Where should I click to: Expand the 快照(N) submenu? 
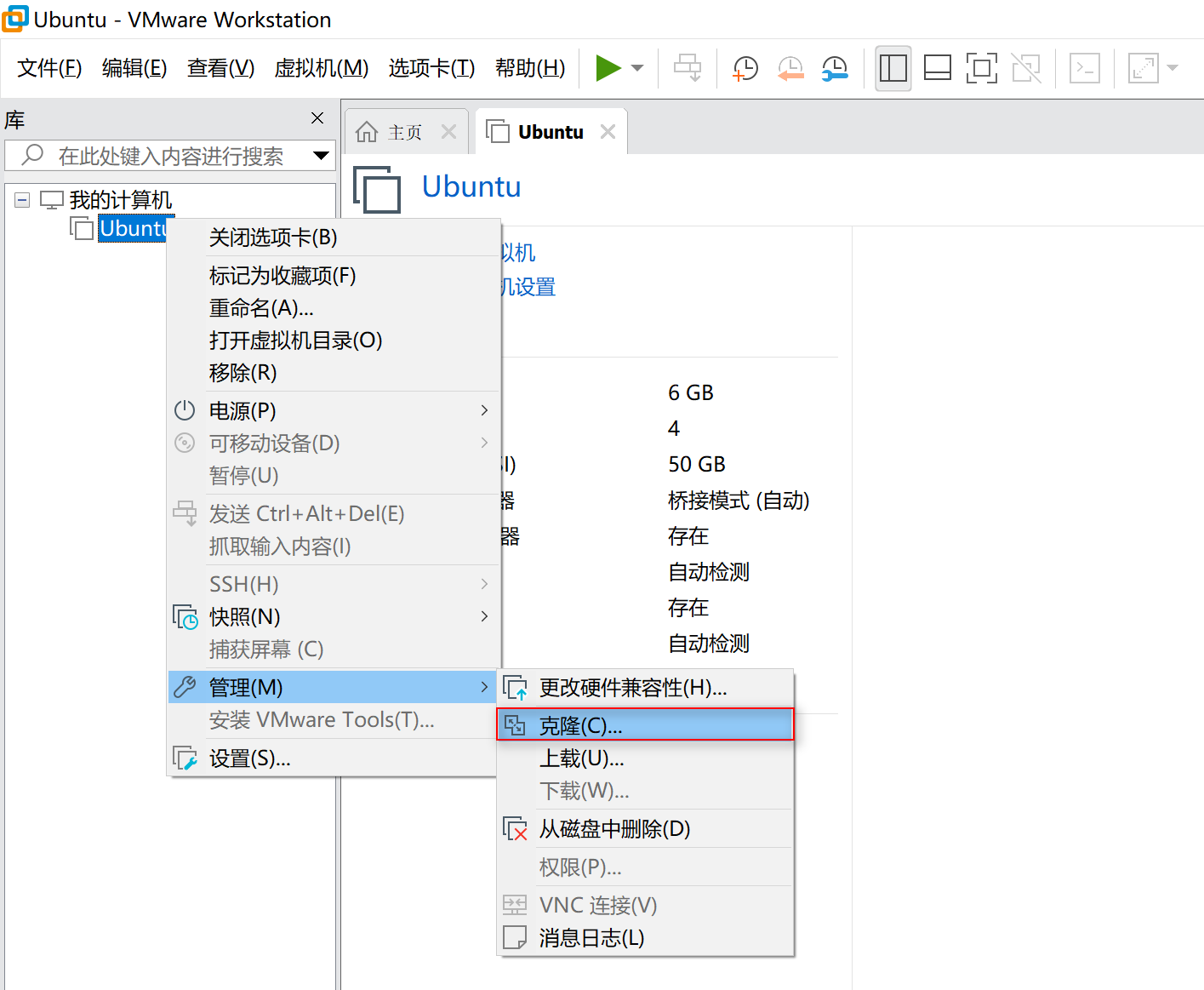(x=334, y=616)
